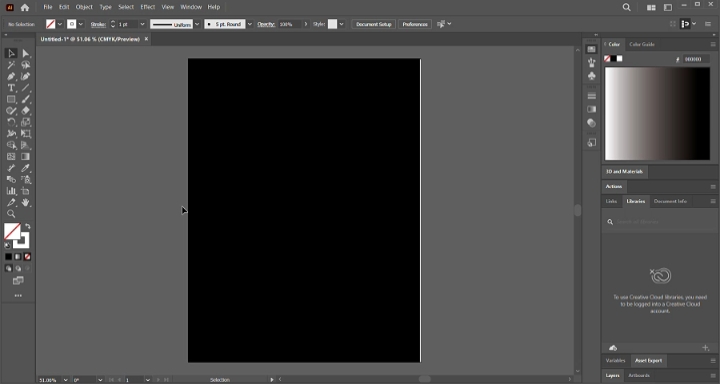Open the artboard number dropdown
Screen dimensions: 720x384
pos(148,380)
